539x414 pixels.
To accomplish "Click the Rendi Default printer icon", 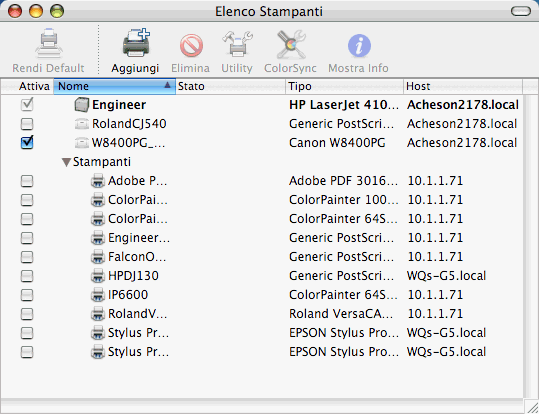I will [49, 44].
